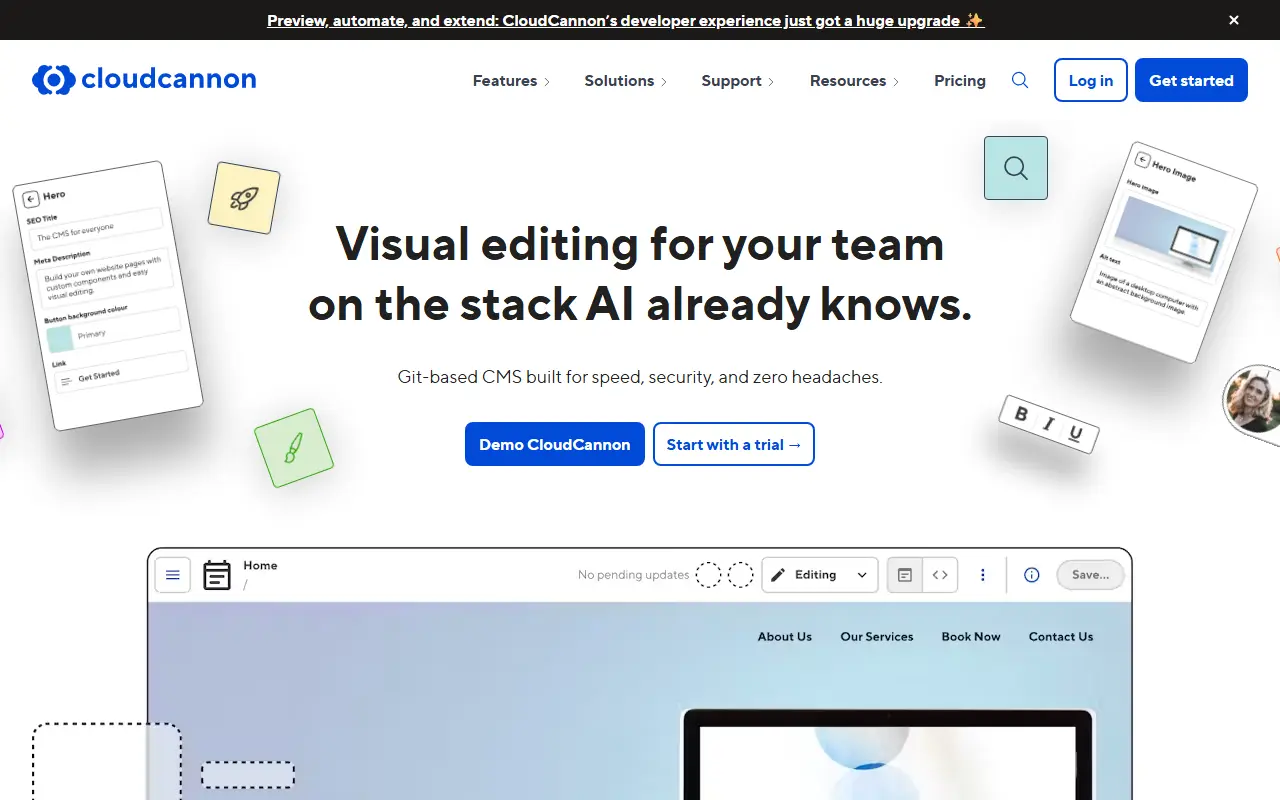Click the Log in button
Viewport: 1280px width, 800px height.
(1091, 80)
